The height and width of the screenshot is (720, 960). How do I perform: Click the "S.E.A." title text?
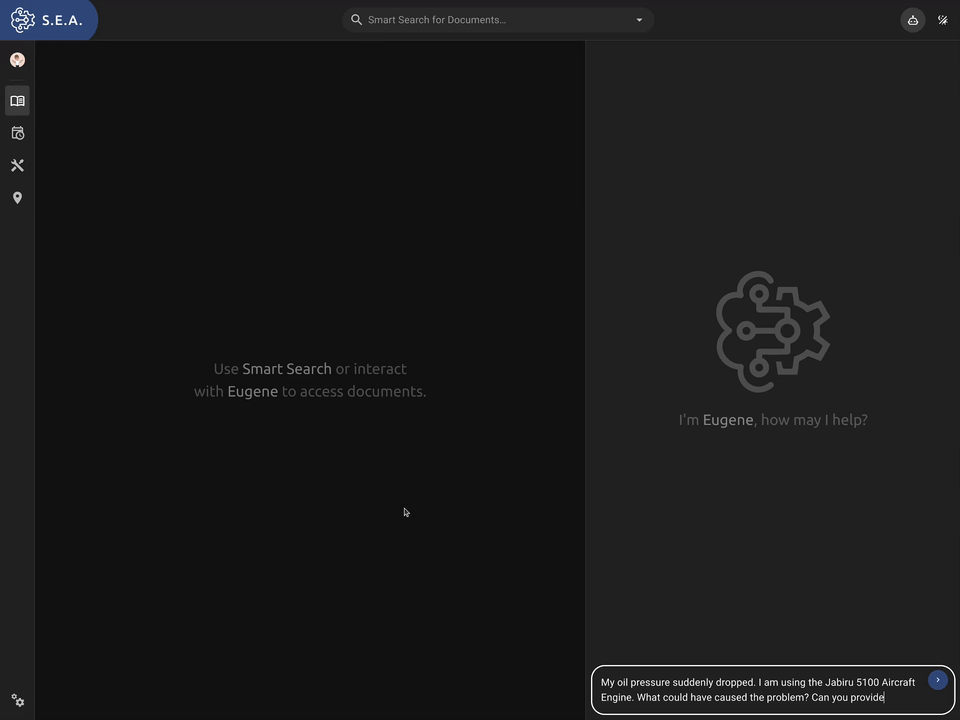pyautogui.click(x=62, y=20)
